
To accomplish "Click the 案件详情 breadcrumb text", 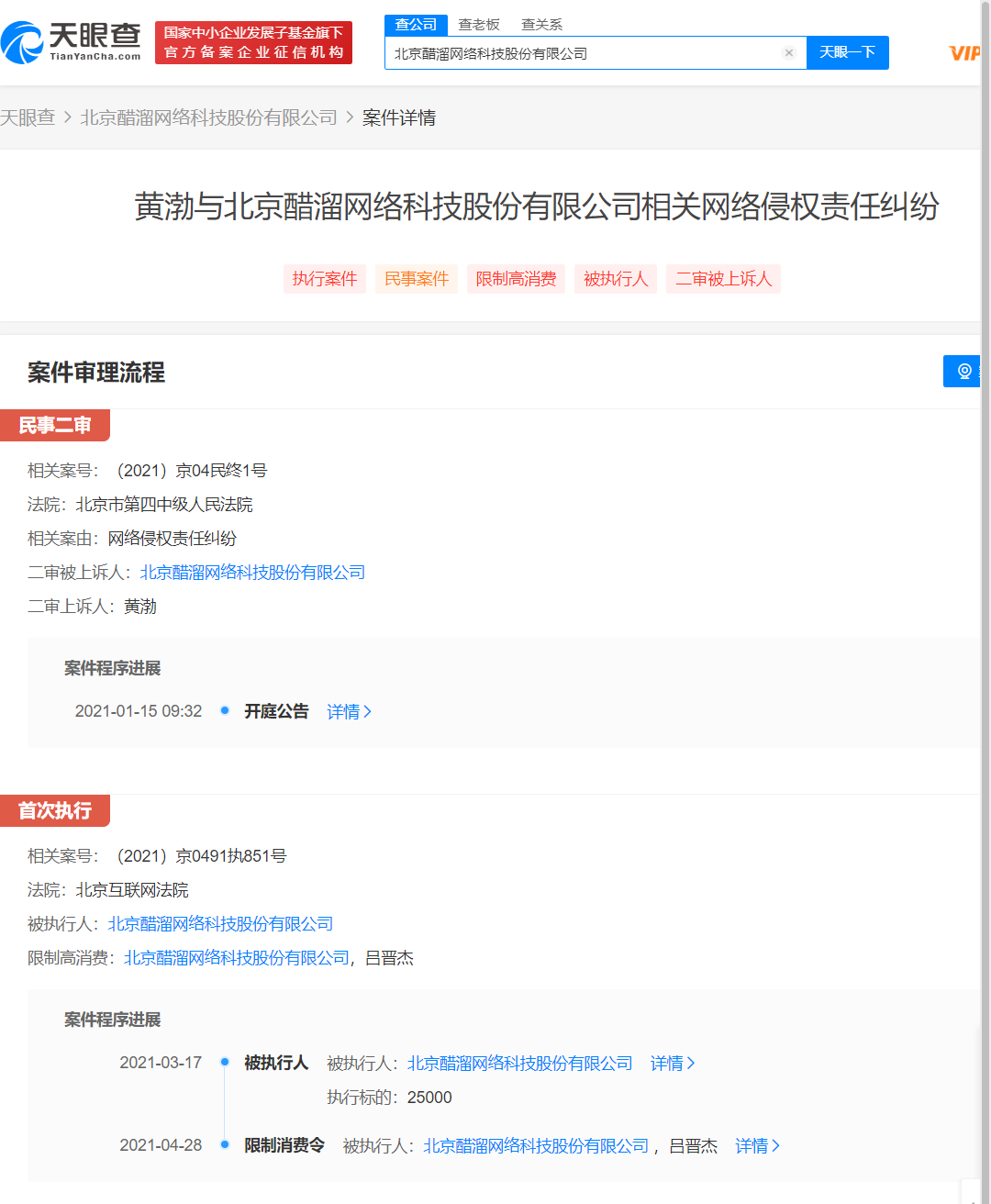I will pyautogui.click(x=399, y=117).
